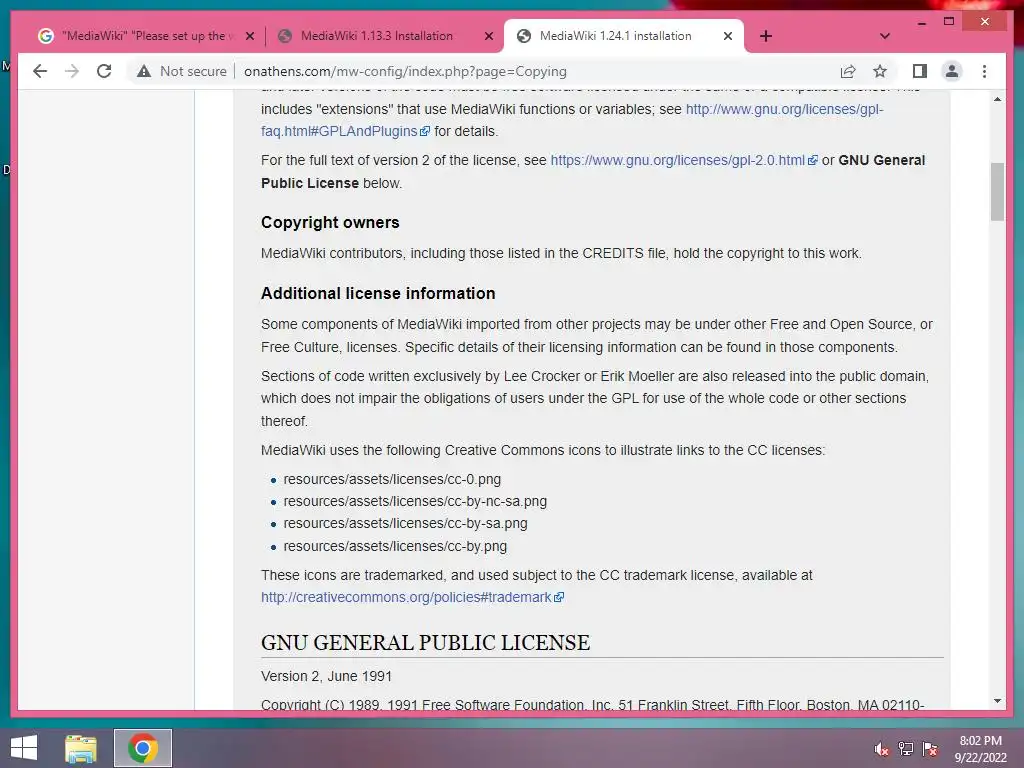Click the cc-by.png list item
Screen dimensions: 1024x768
click(394, 546)
